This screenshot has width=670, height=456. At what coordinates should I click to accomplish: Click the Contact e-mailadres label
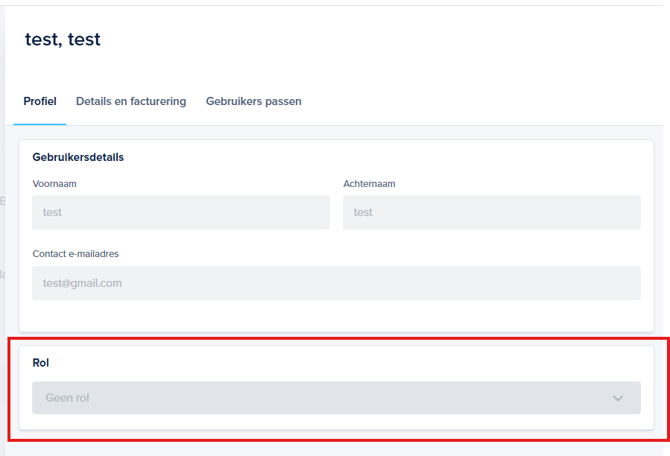pyautogui.click(x=75, y=254)
